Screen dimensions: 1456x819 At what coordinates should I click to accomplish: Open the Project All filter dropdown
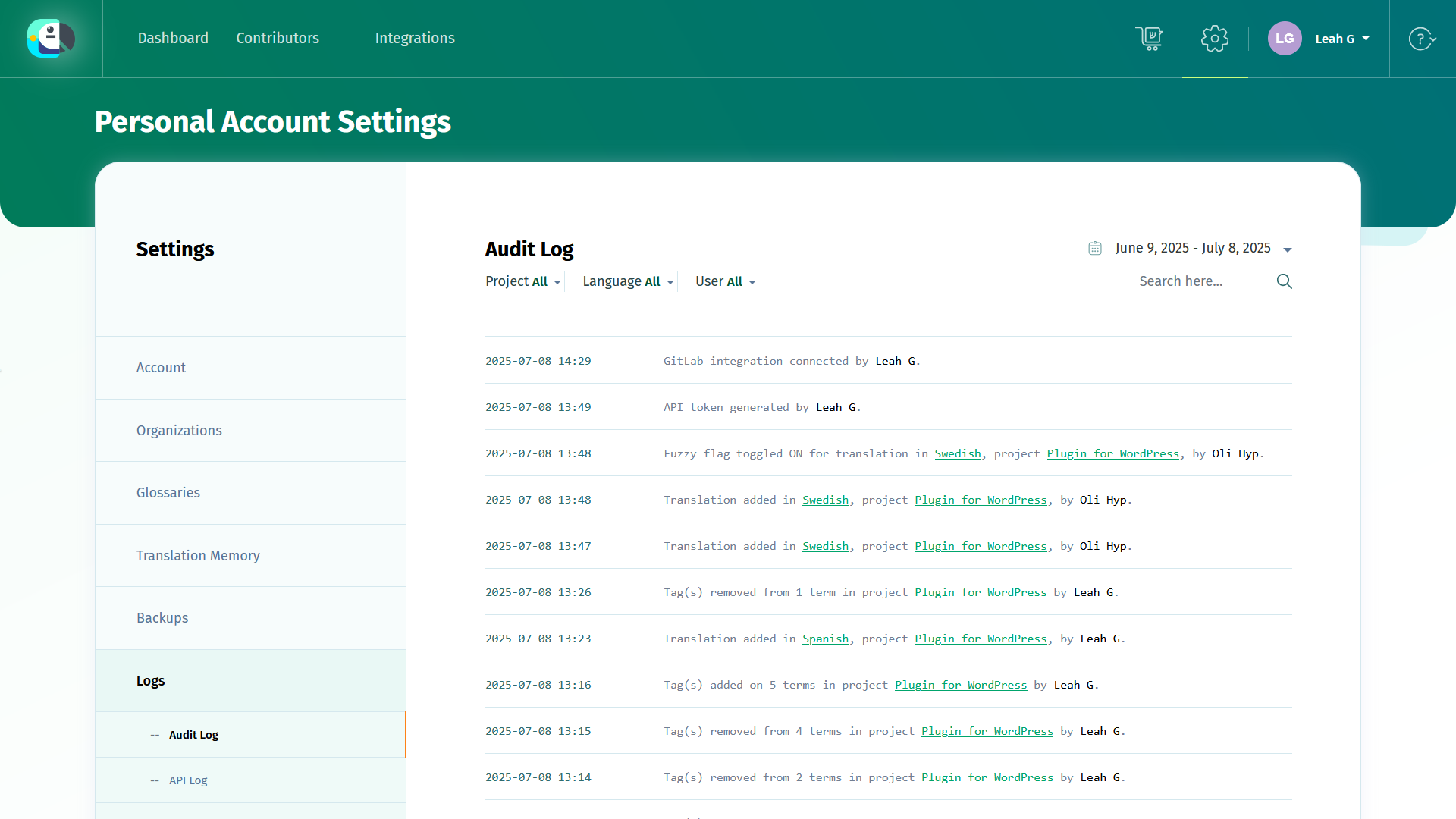click(x=523, y=281)
